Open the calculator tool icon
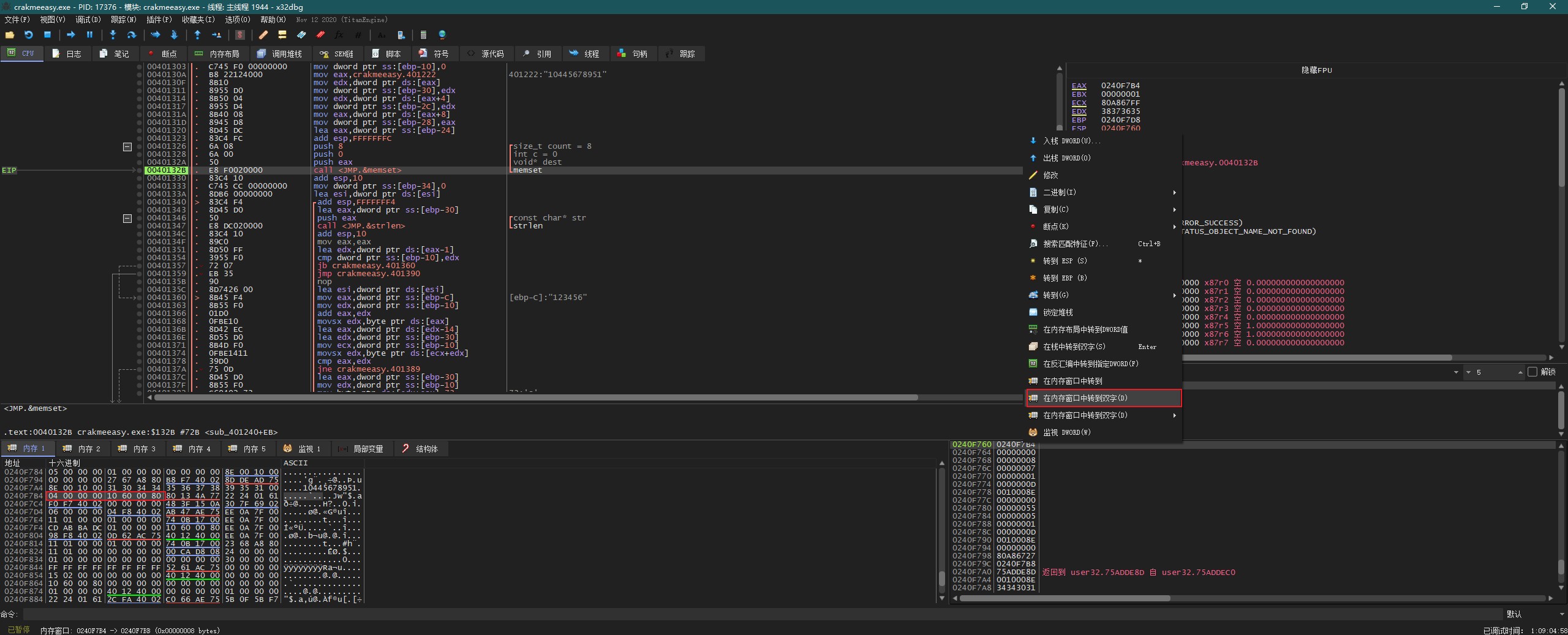This screenshot has width=1568, height=635. click(423, 35)
